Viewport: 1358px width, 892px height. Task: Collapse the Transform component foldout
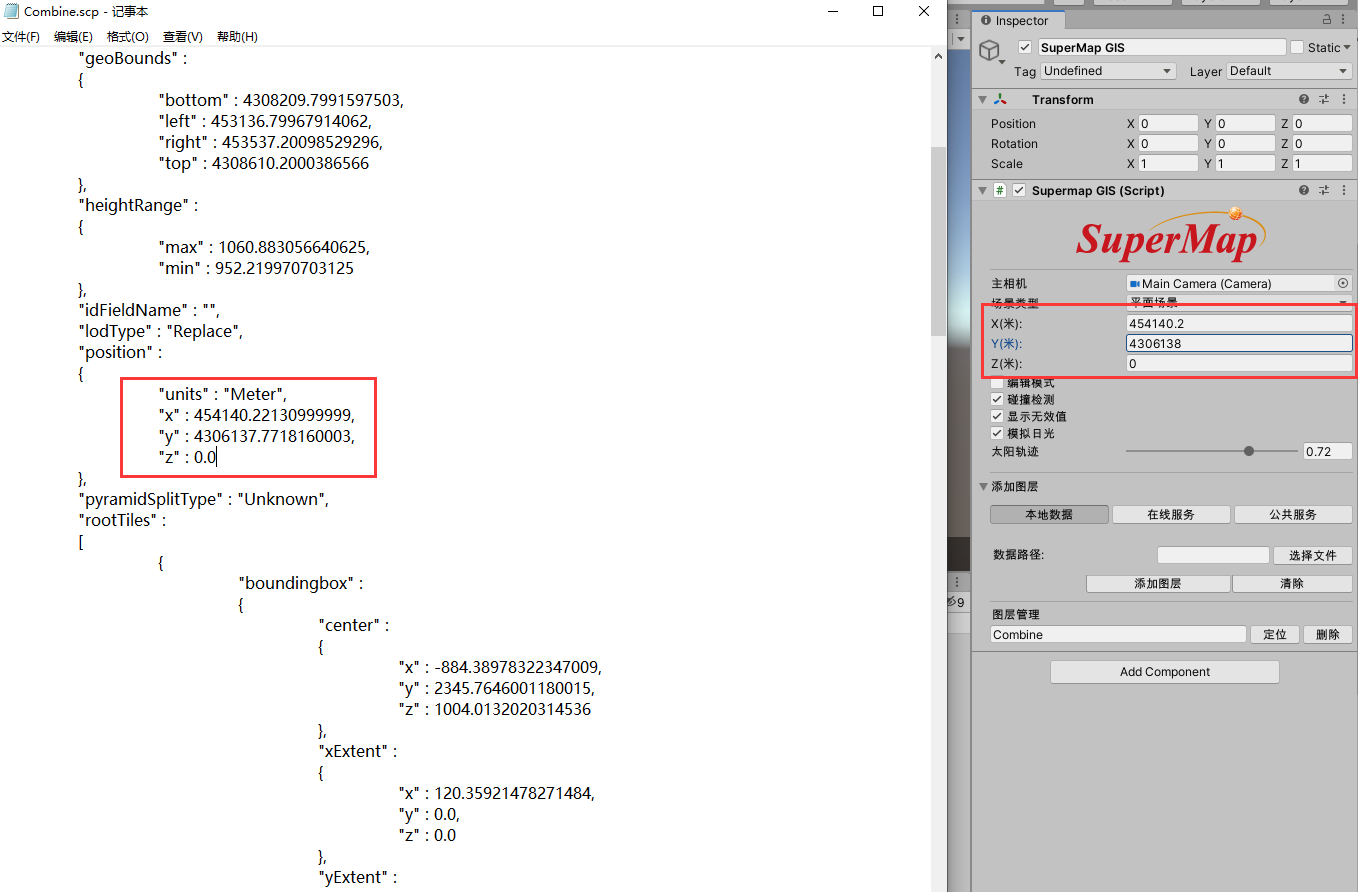click(x=982, y=100)
